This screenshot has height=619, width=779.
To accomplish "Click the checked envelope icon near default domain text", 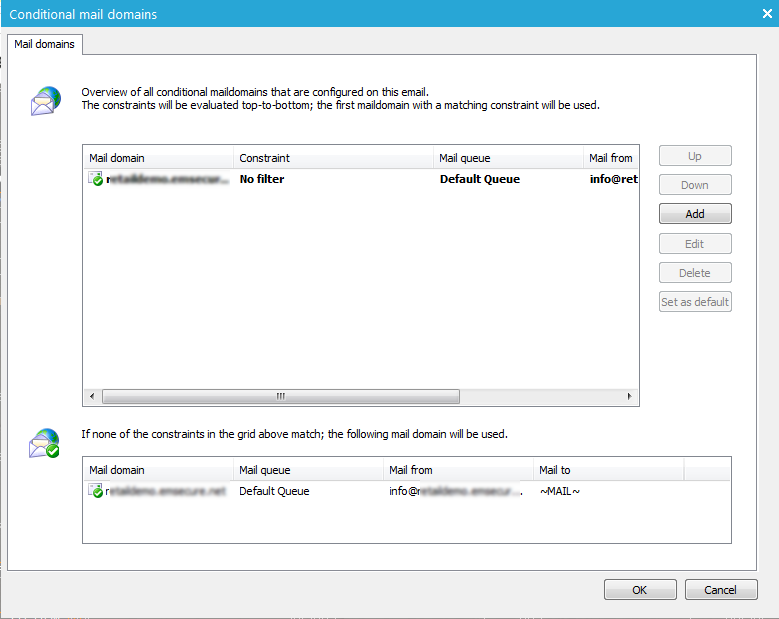I will pos(45,443).
